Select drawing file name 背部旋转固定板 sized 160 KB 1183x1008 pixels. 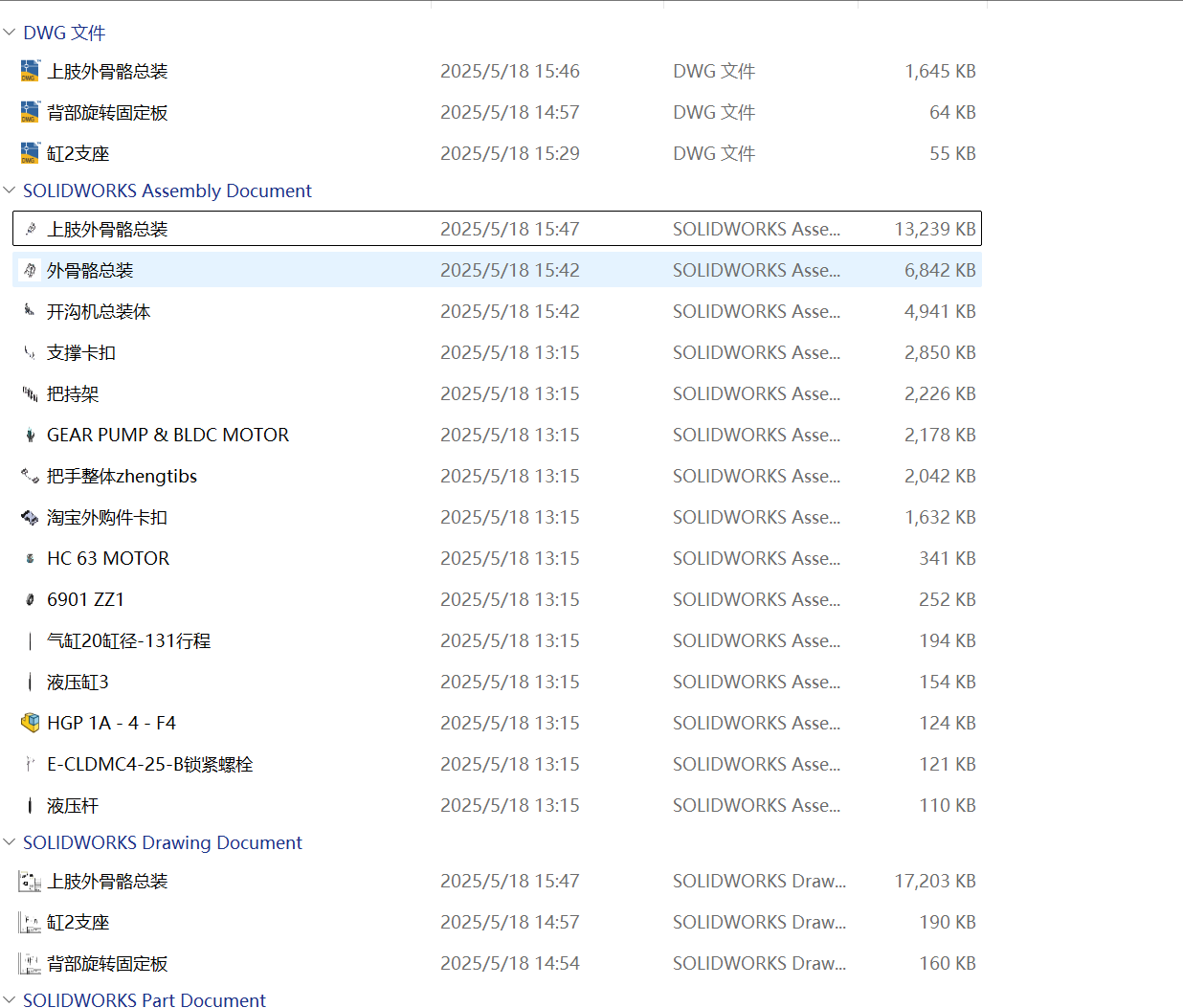(107, 963)
